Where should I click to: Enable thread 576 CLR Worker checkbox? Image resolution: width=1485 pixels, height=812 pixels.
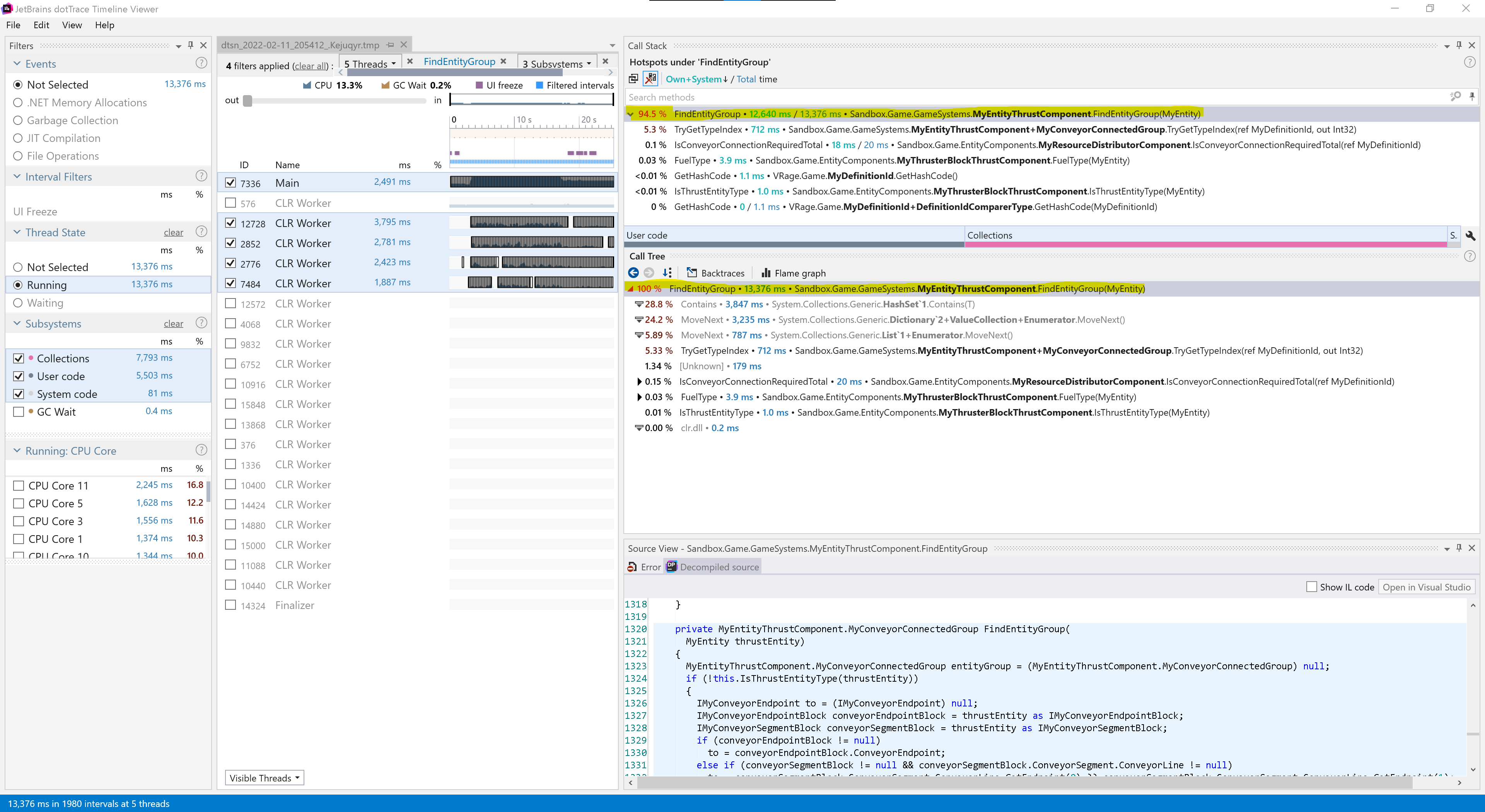coord(230,203)
